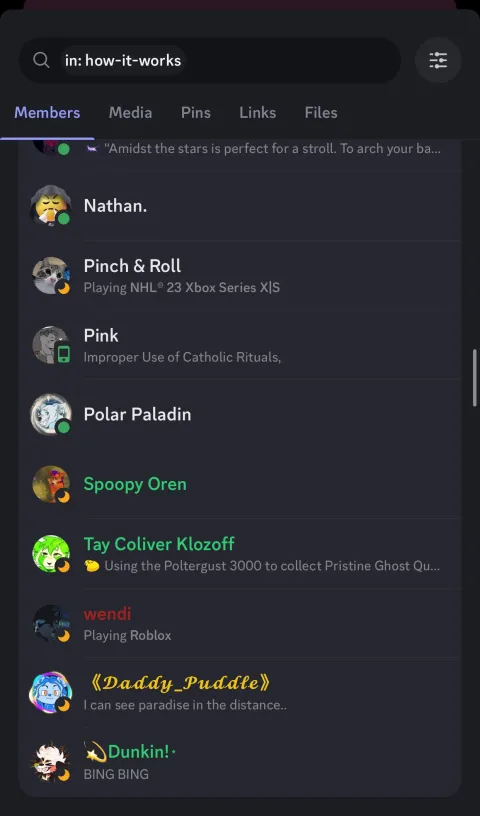The width and height of the screenshot is (480, 816).
Task: Click the magnifying glass search icon
Action: coord(41,60)
